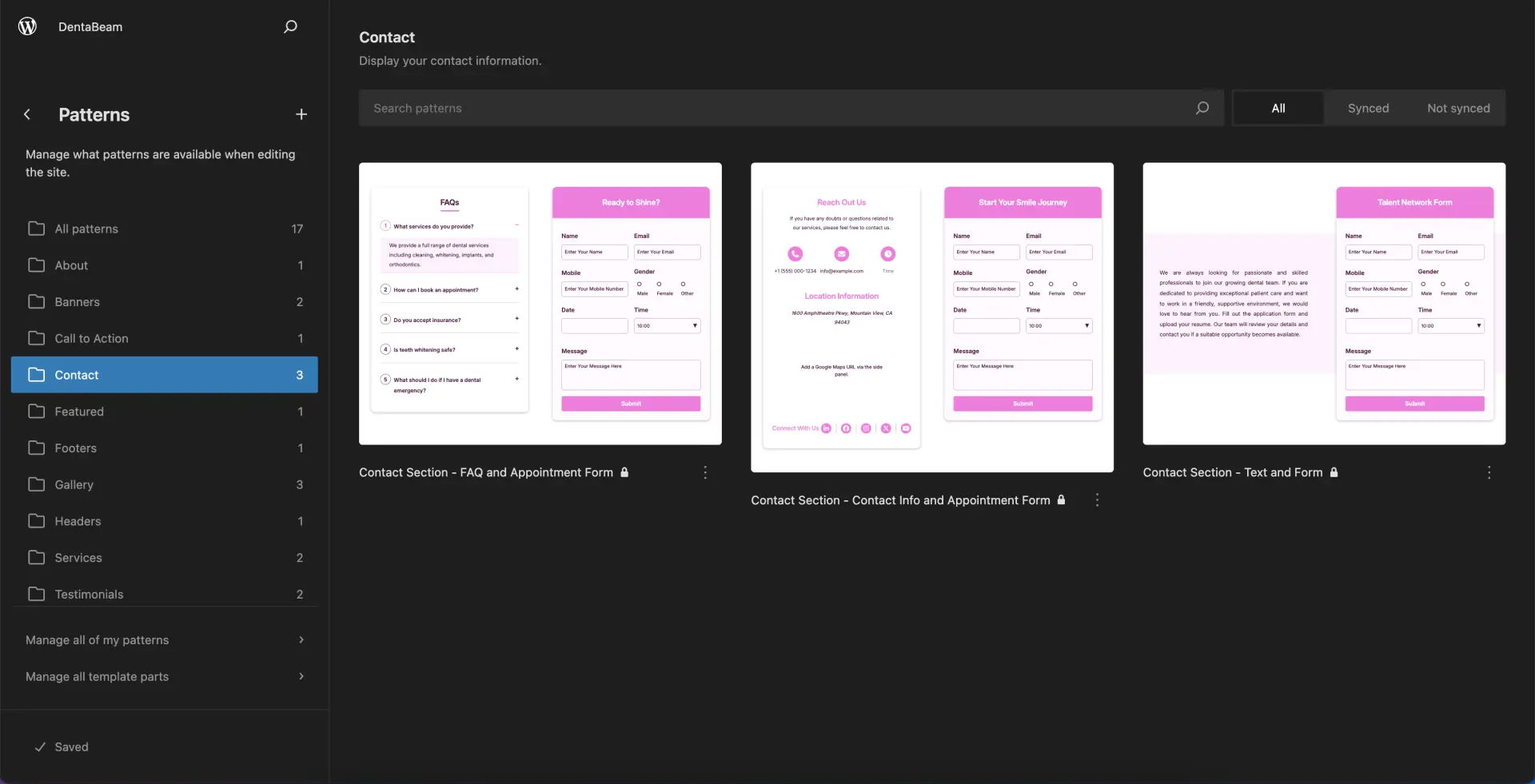Open actions menu for Text and Form pattern
Image resolution: width=1535 pixels, height=784 pixels.
click(1489, 472)
